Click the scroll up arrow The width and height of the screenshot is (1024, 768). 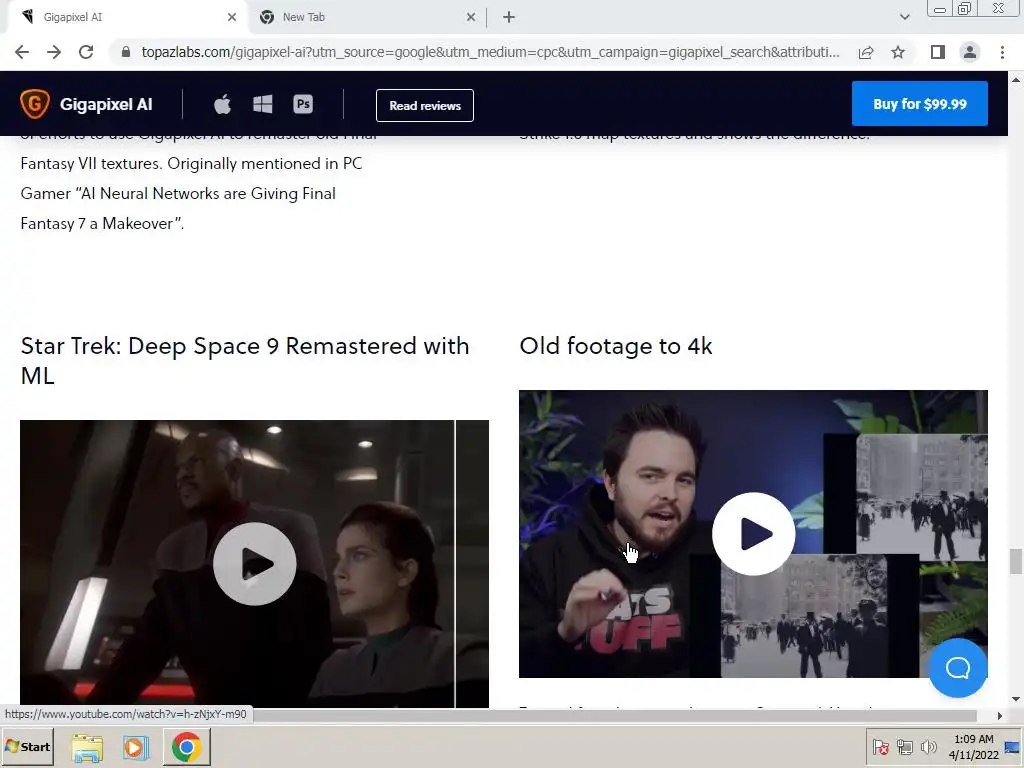pyautogui.click(x=1016, y=80)
